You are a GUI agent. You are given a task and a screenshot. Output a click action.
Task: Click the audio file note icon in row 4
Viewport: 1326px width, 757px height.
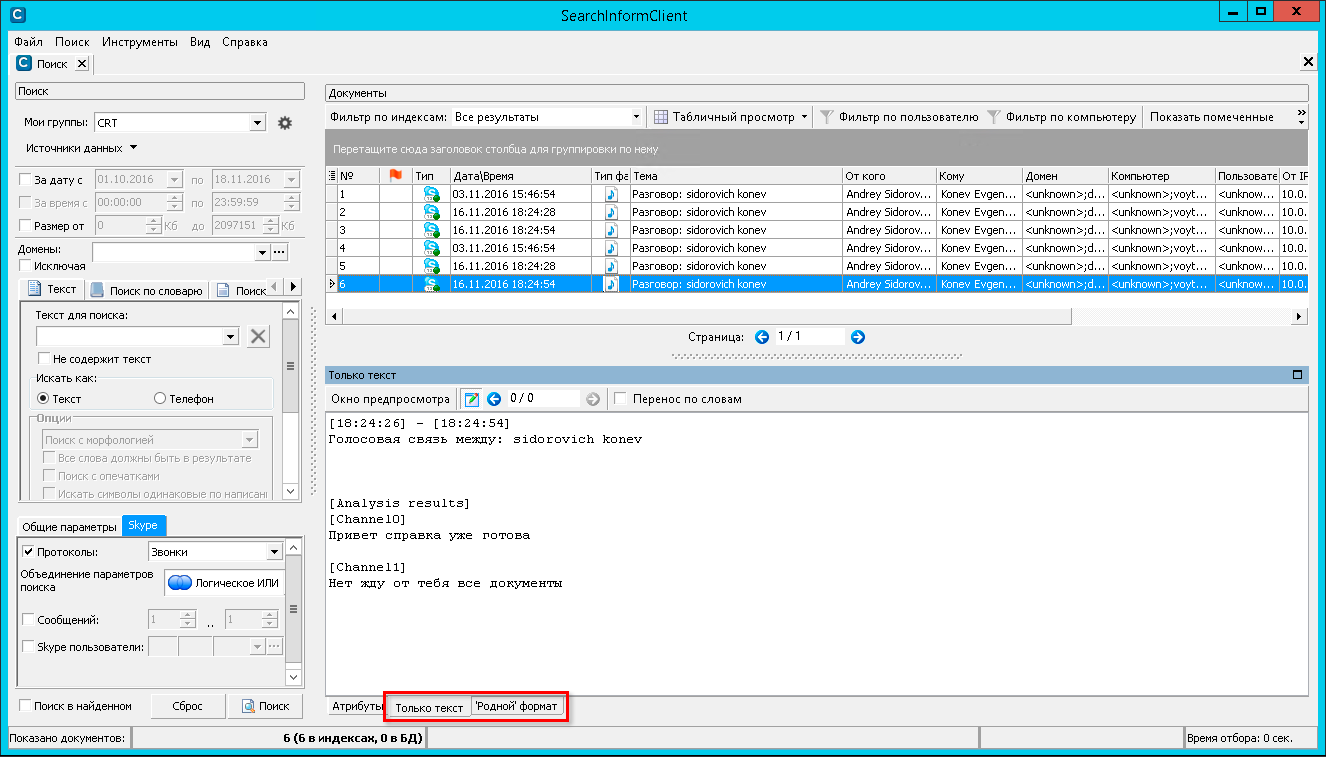611,248
